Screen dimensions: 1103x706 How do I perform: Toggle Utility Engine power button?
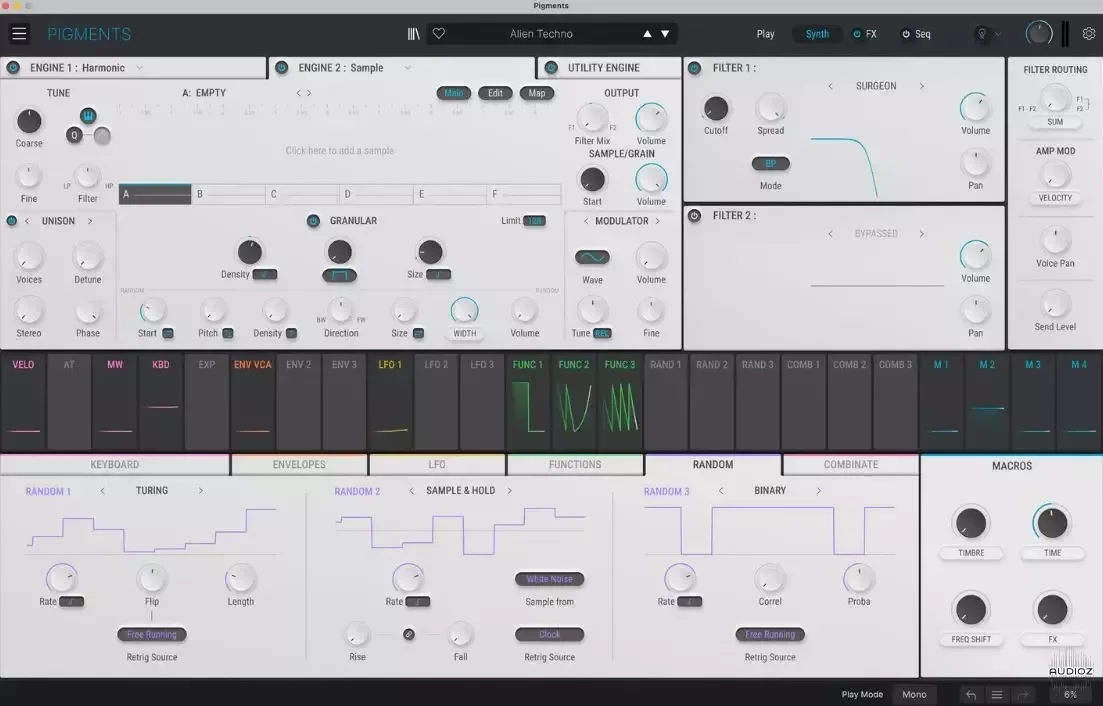pos(551,68)
